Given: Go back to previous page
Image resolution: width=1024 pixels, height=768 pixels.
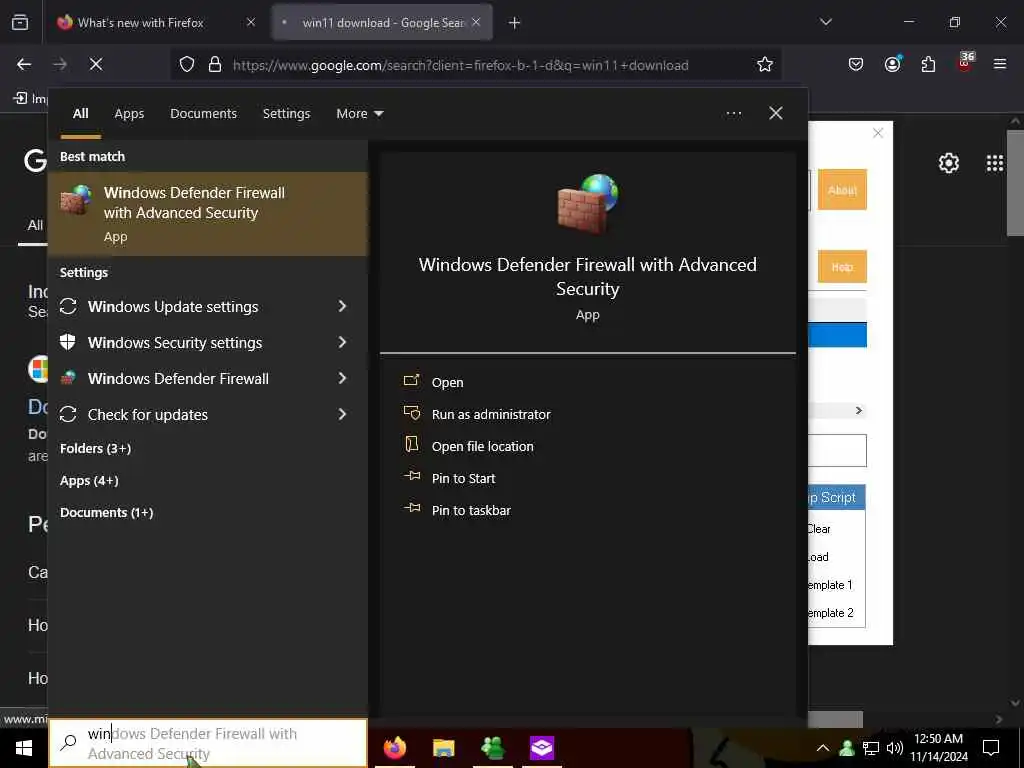Looking at the screenshot, I should pyautogui.click(x=24, y=65).
